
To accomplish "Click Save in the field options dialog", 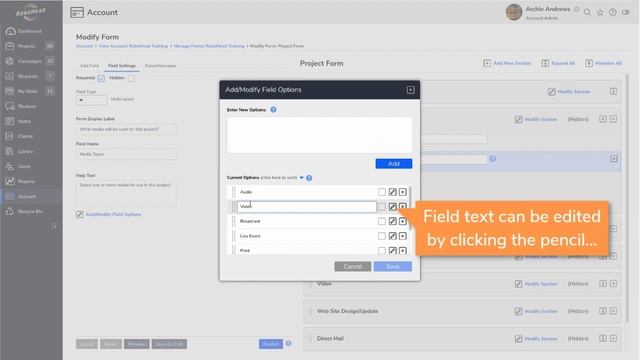I will (393, 267).
